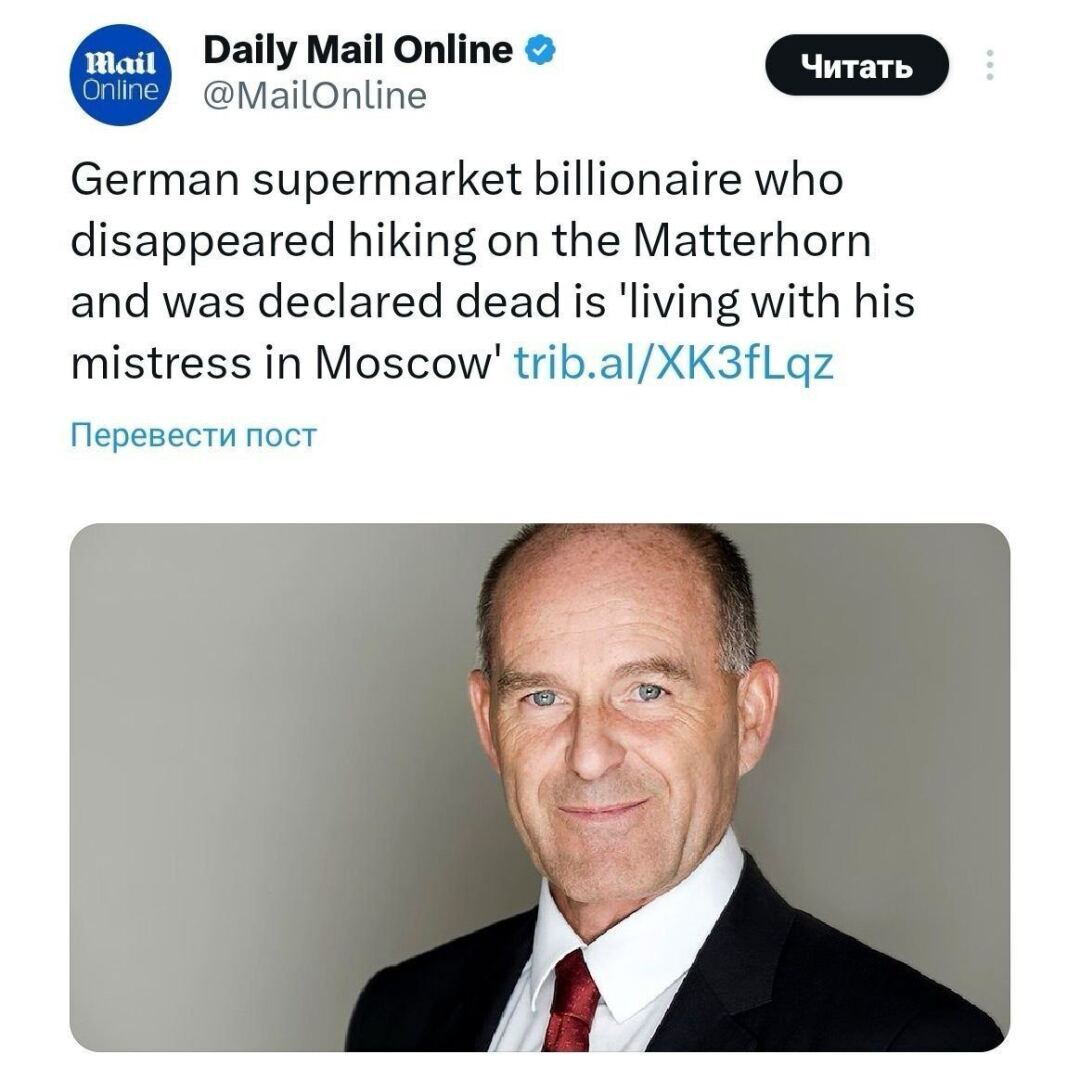This screenshot has height=1080, width=1080.
Task: Click the 'Online' word in the logo
Action: pos(120,90)
